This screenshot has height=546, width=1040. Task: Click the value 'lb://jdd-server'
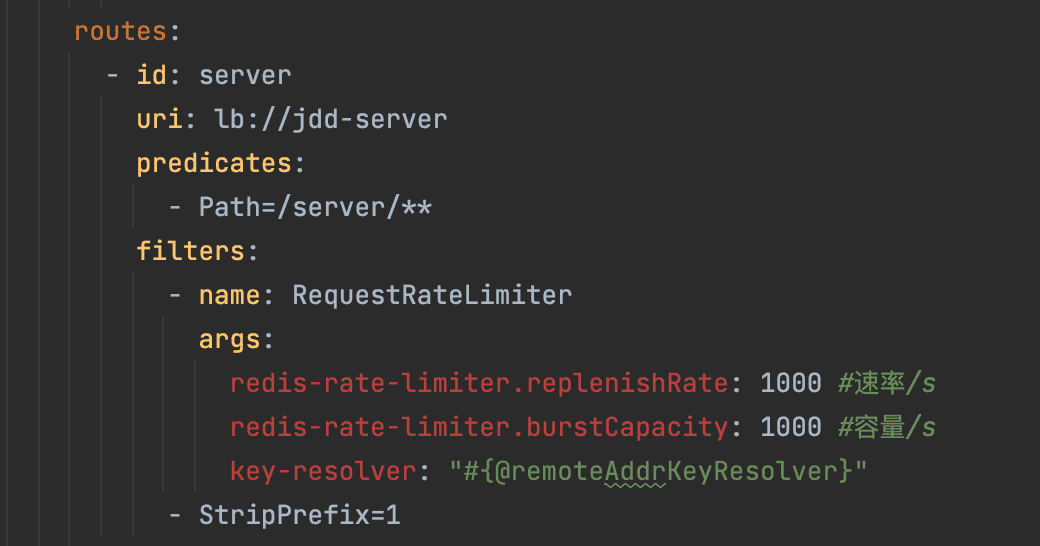point(330,119)
